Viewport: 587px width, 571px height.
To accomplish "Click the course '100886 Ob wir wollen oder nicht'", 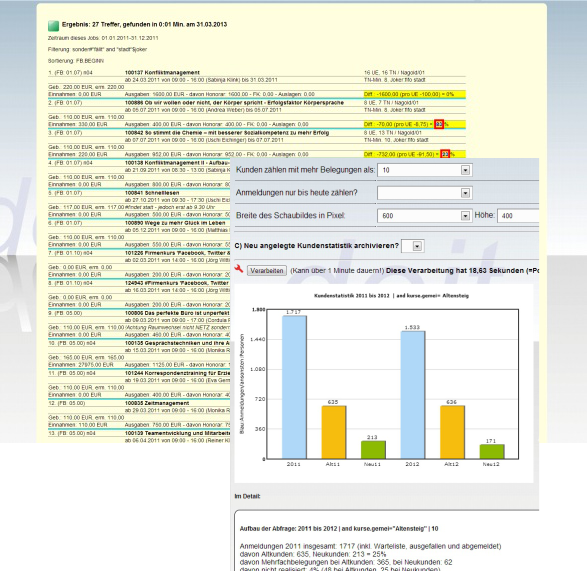I will coord(234,103).
